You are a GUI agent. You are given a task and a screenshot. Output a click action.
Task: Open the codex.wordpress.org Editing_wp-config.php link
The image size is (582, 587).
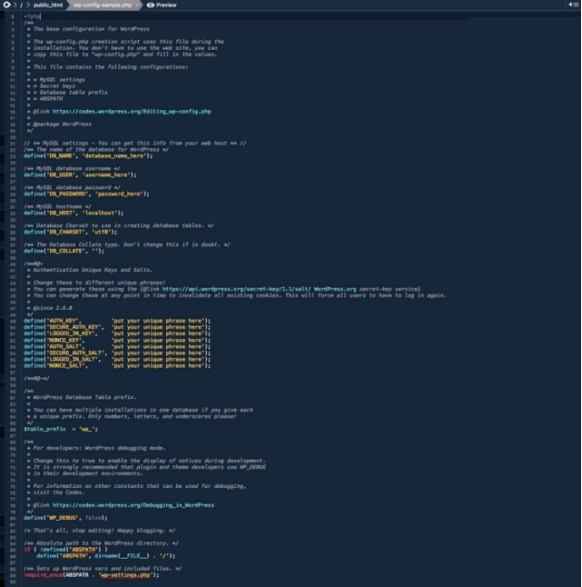(132, 112)
